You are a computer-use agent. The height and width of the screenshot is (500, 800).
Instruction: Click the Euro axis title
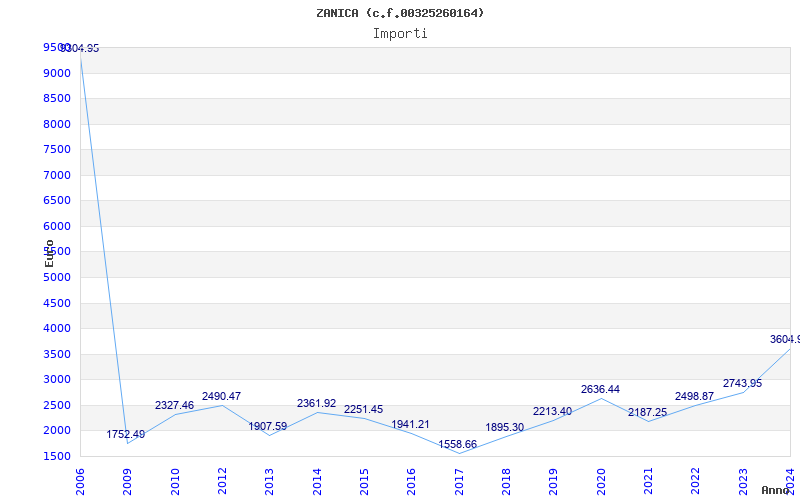[49, 254]
